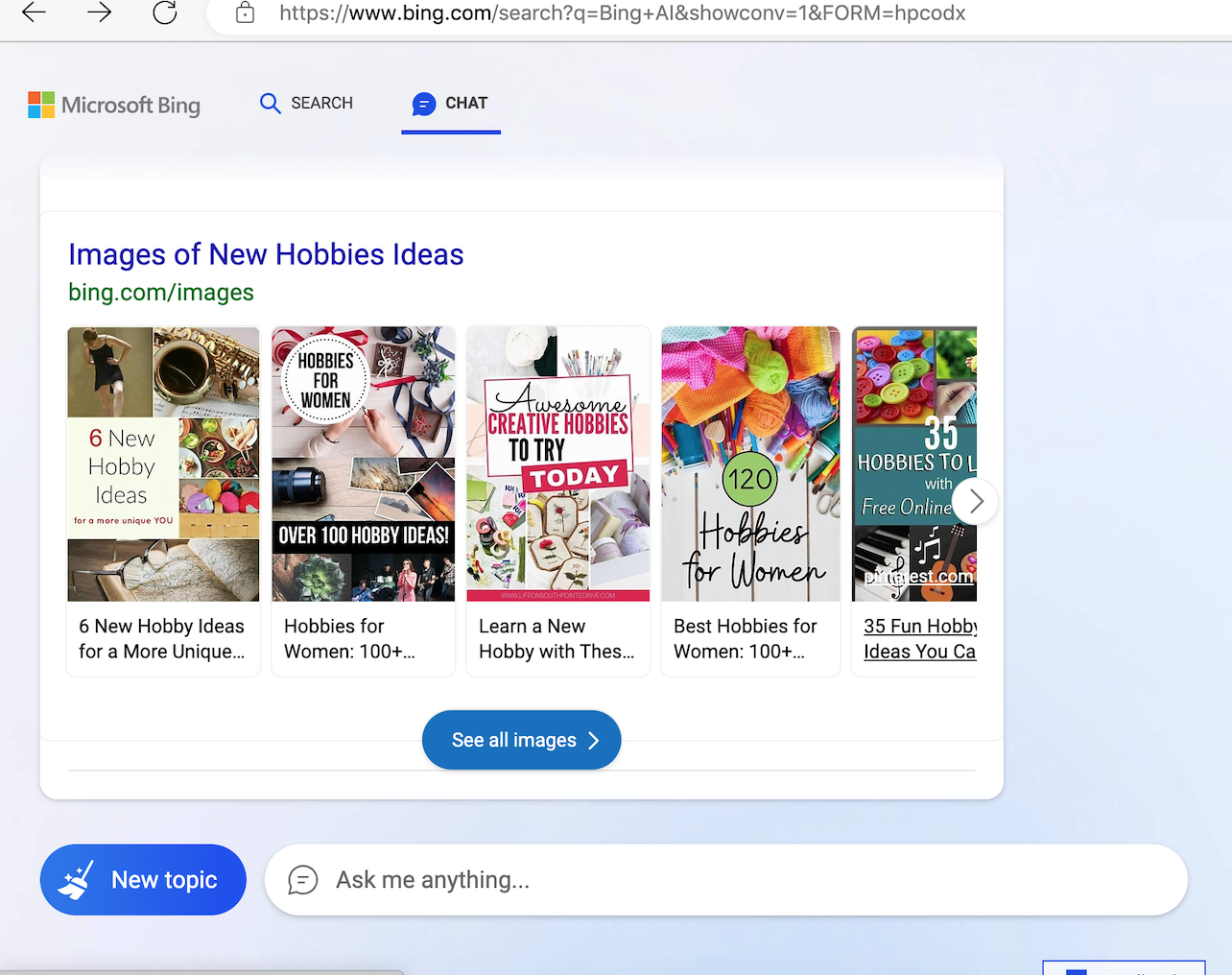Click the browser forward arrow

coord(100,12)
